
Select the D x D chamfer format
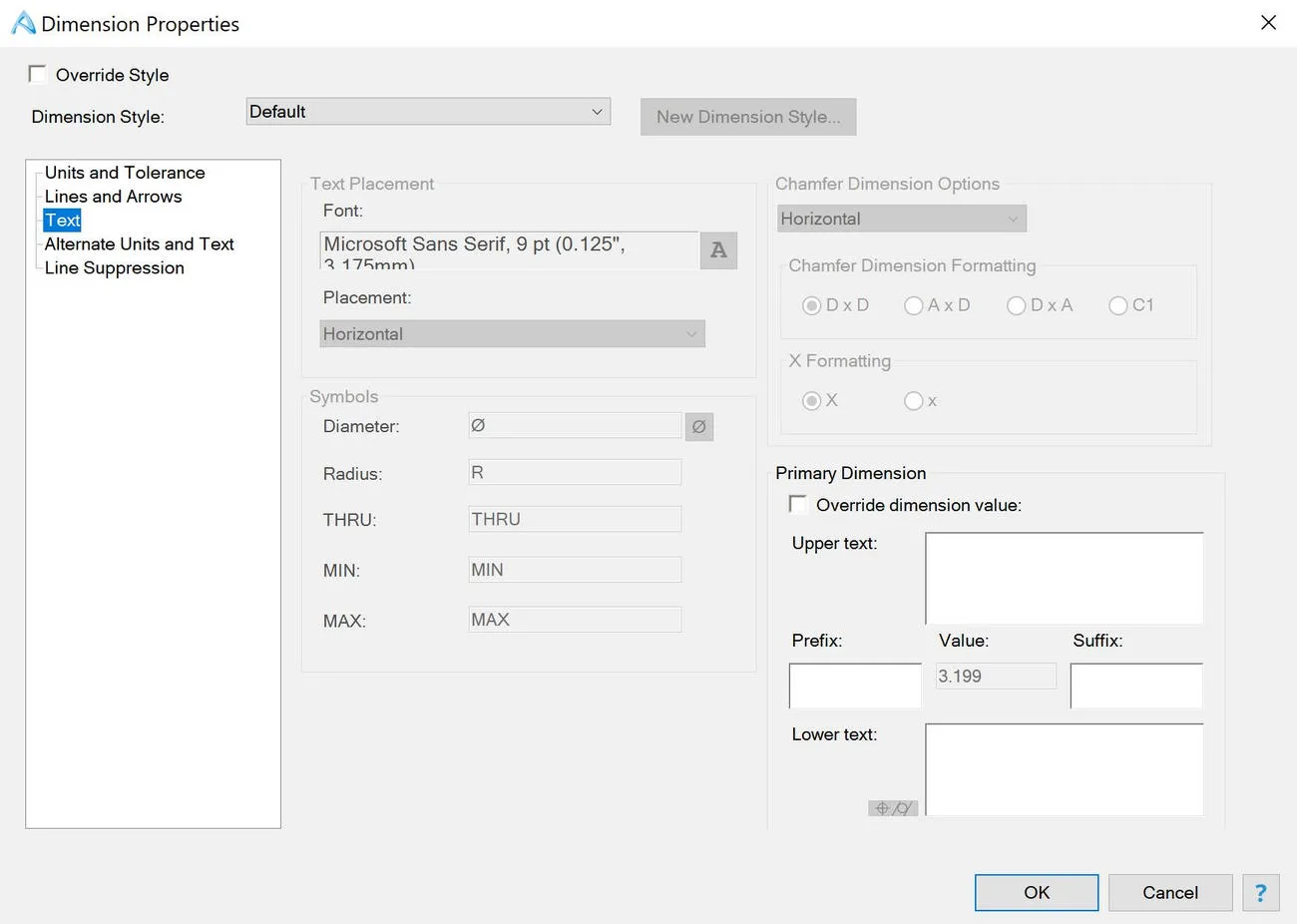tap(811, 305)
